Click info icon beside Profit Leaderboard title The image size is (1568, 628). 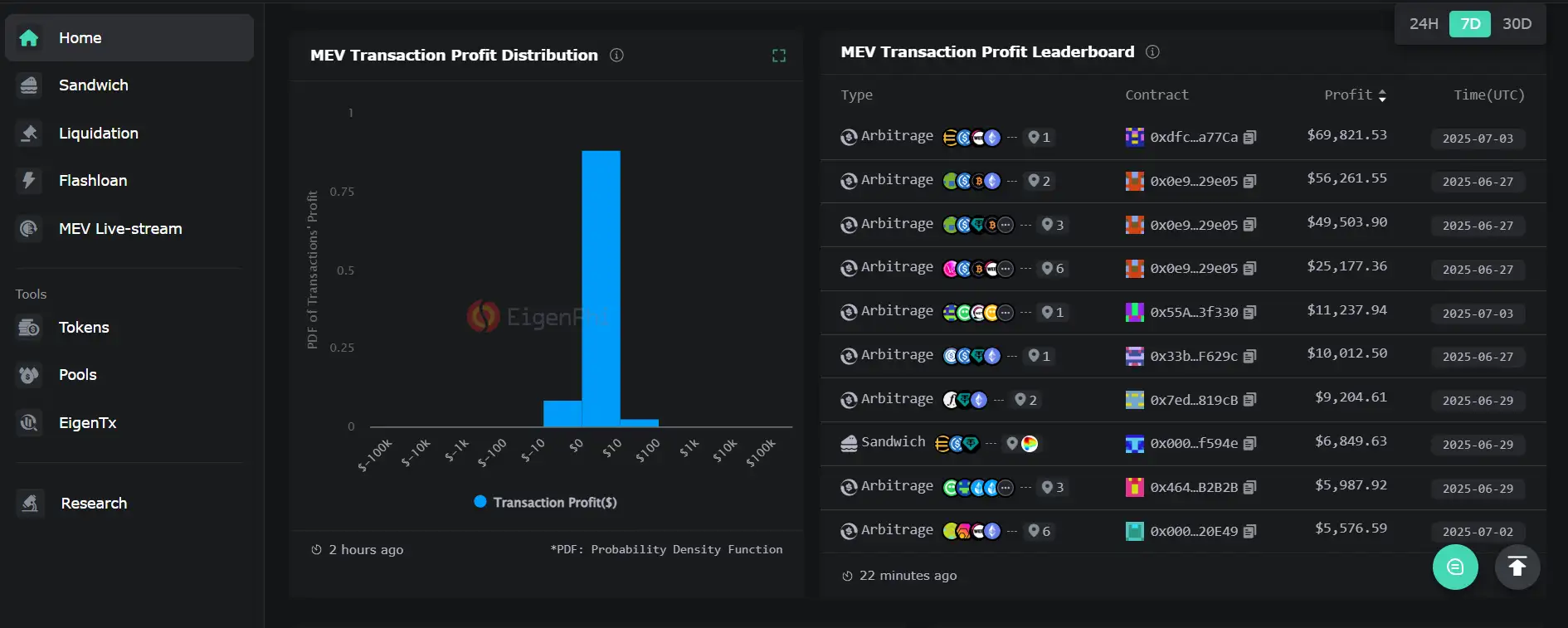click(1152, 52)
